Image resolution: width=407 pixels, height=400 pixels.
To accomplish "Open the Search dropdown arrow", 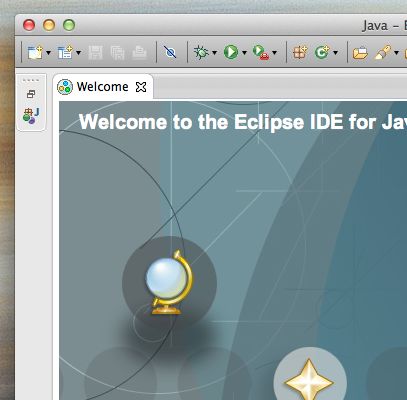I will click(396, 53).
